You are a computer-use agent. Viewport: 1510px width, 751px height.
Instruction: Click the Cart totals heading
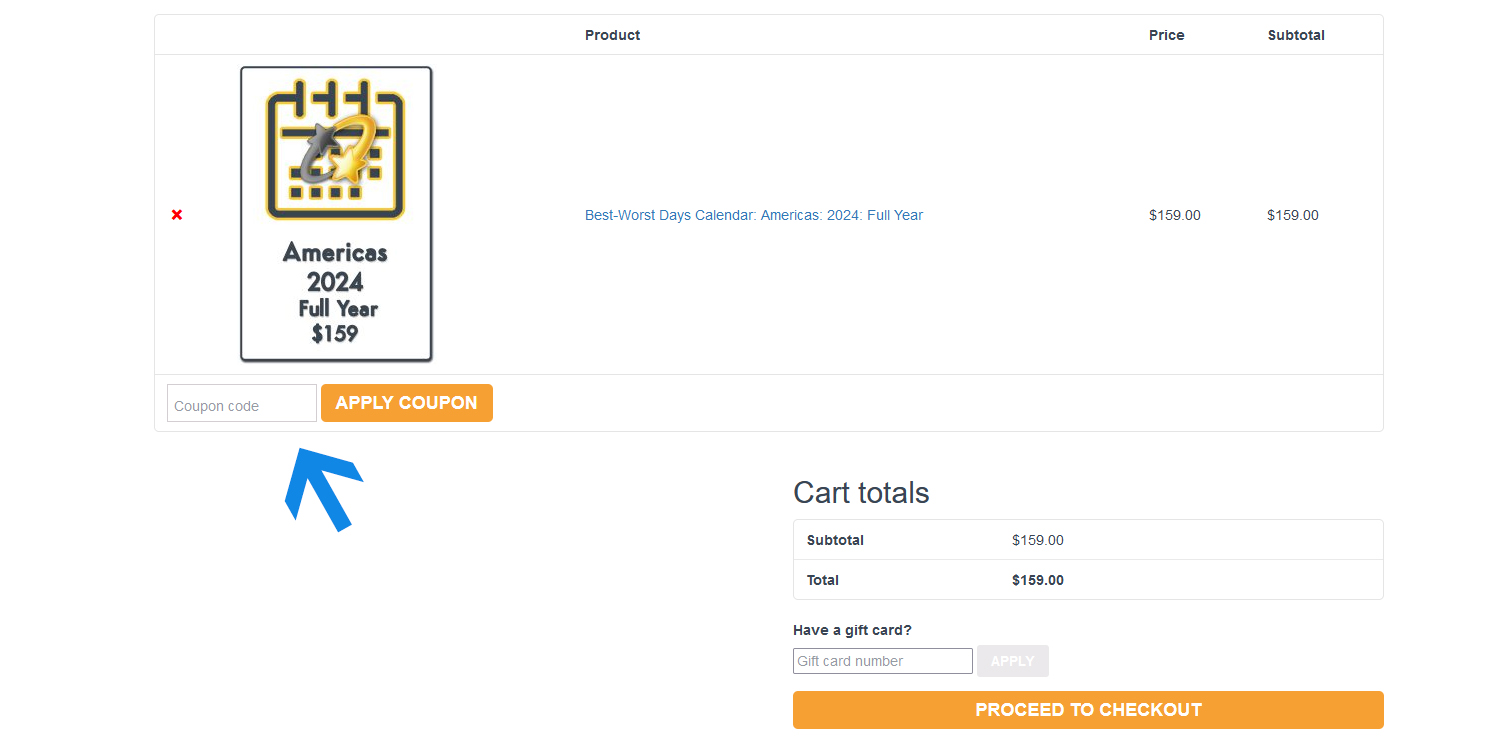click(x=861, y=493)
